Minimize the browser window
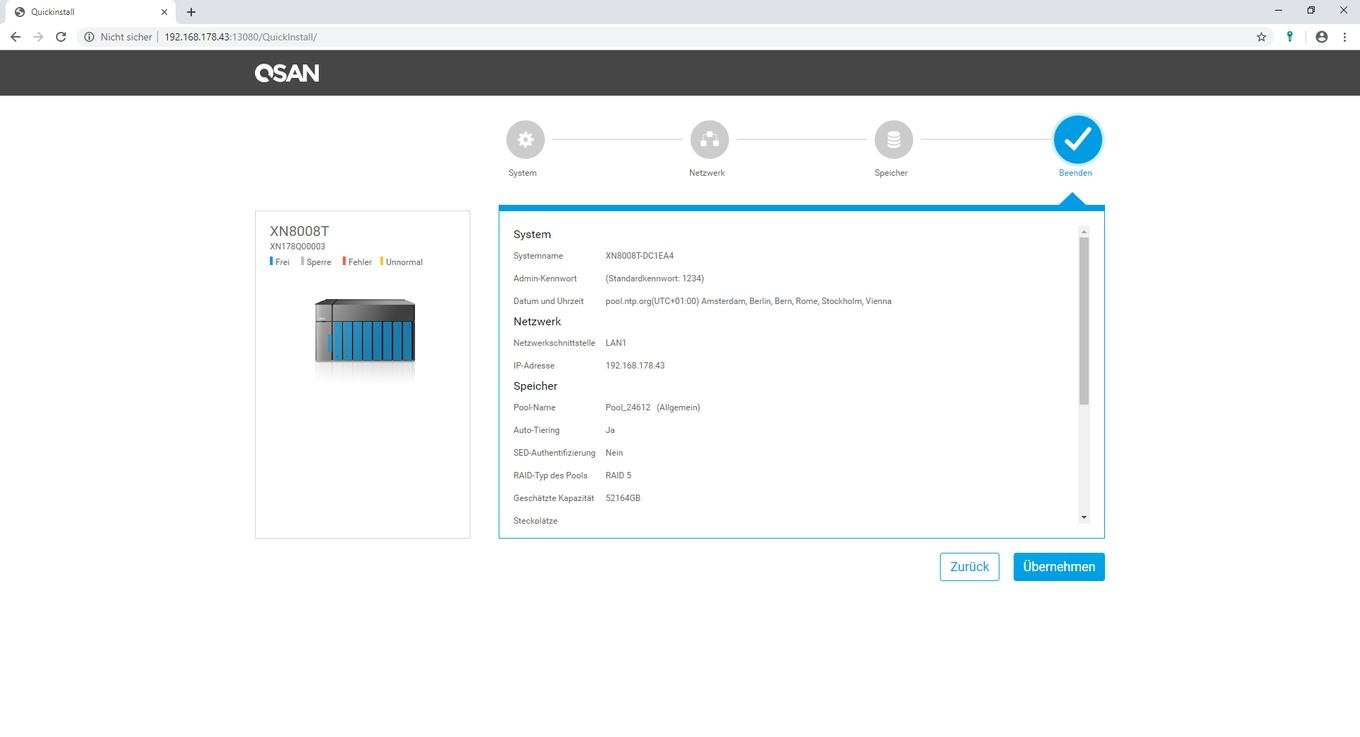The height and width of the screenshot is (737, 1360). click(1279, 10)
